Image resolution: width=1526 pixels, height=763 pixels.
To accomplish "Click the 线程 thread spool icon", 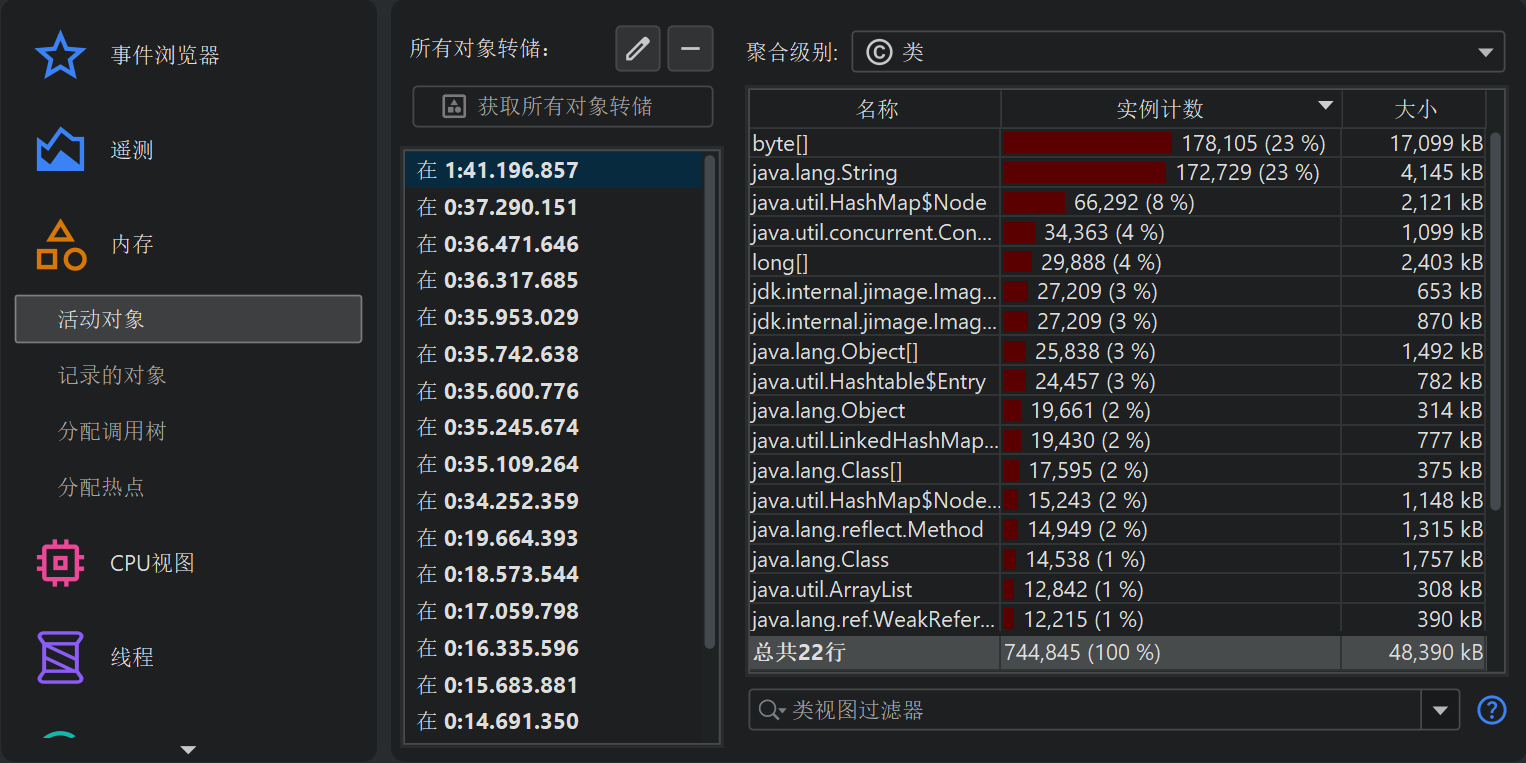I will tap(60, 657).
